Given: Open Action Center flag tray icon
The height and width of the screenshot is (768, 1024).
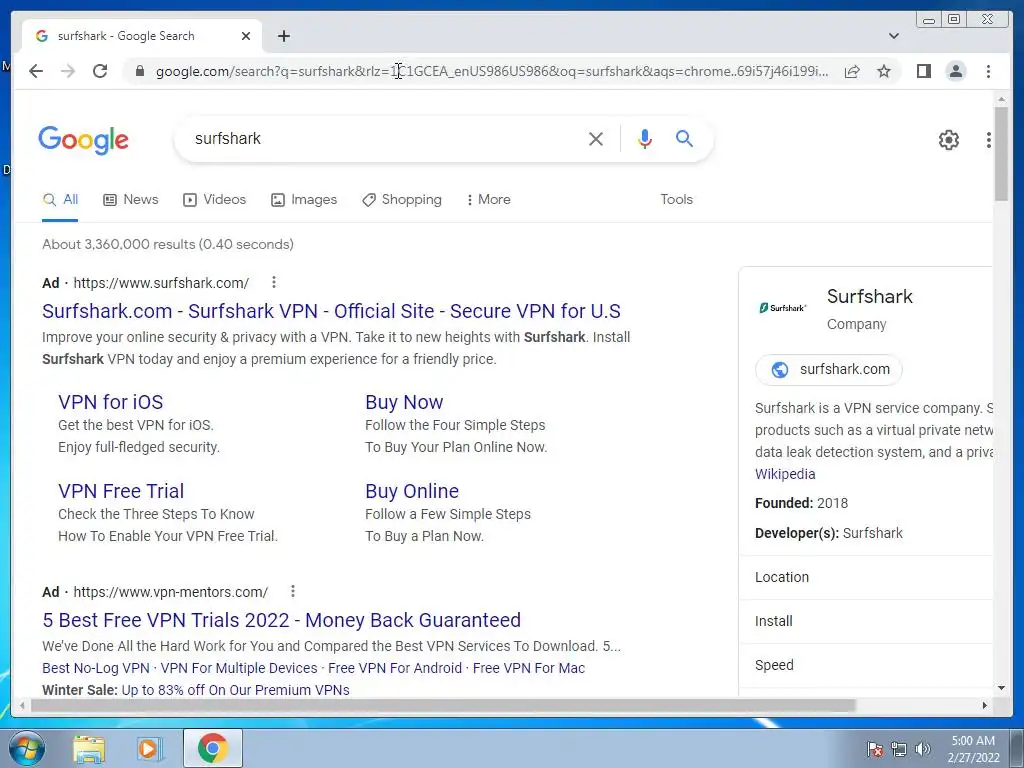Looking at the screenshot, I should pyautogui.click(x=874, y=749).
